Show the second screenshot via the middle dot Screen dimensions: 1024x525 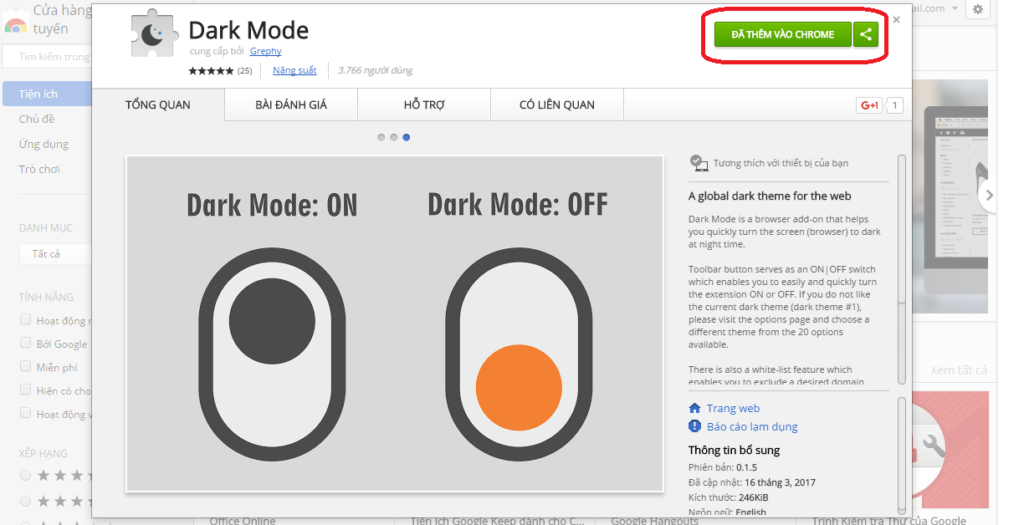point(394,137)
